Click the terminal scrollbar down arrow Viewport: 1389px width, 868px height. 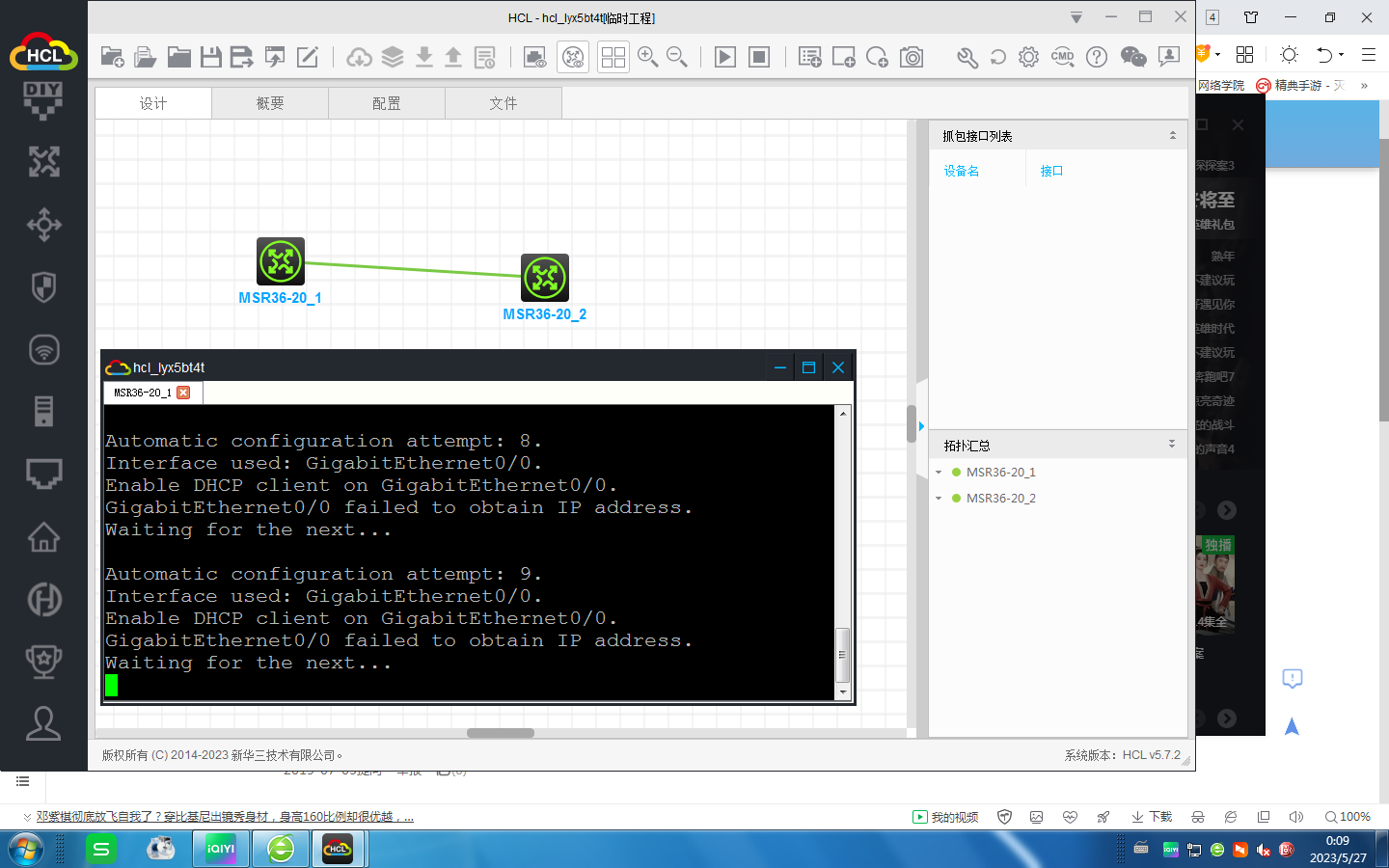pyautogui.click(x=843, y=692)
